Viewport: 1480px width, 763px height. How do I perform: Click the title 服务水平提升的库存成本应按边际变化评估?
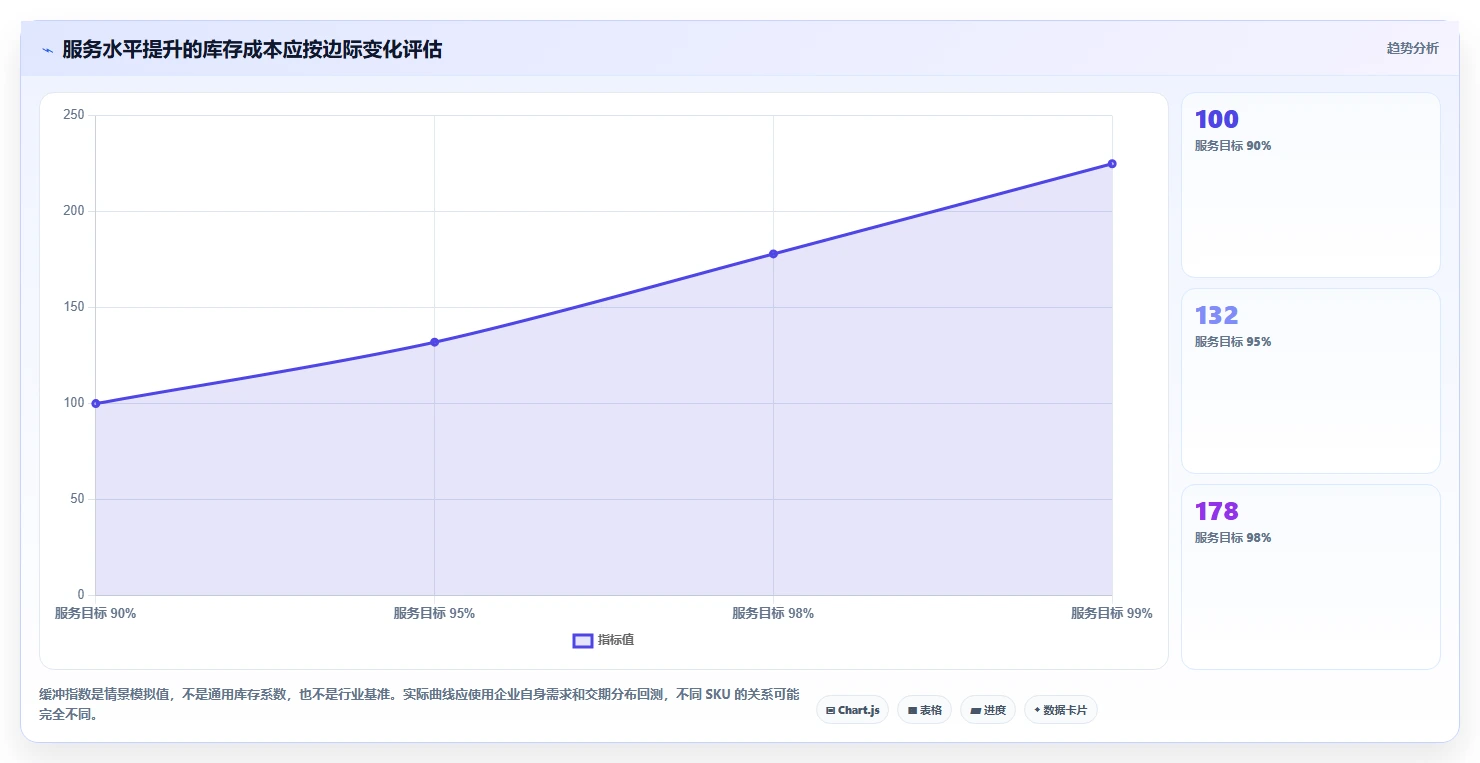[252, 49]
